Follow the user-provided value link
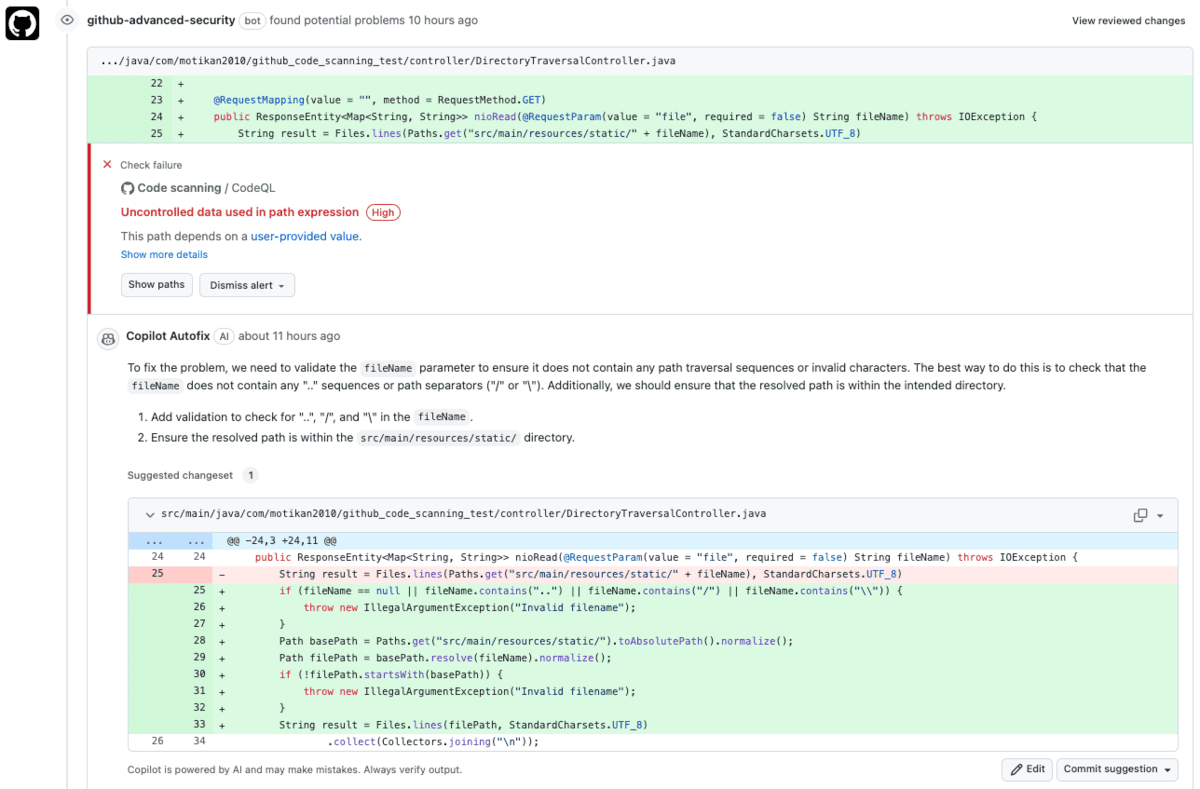This screenshot has width=1200, height=789. (305, 237)
